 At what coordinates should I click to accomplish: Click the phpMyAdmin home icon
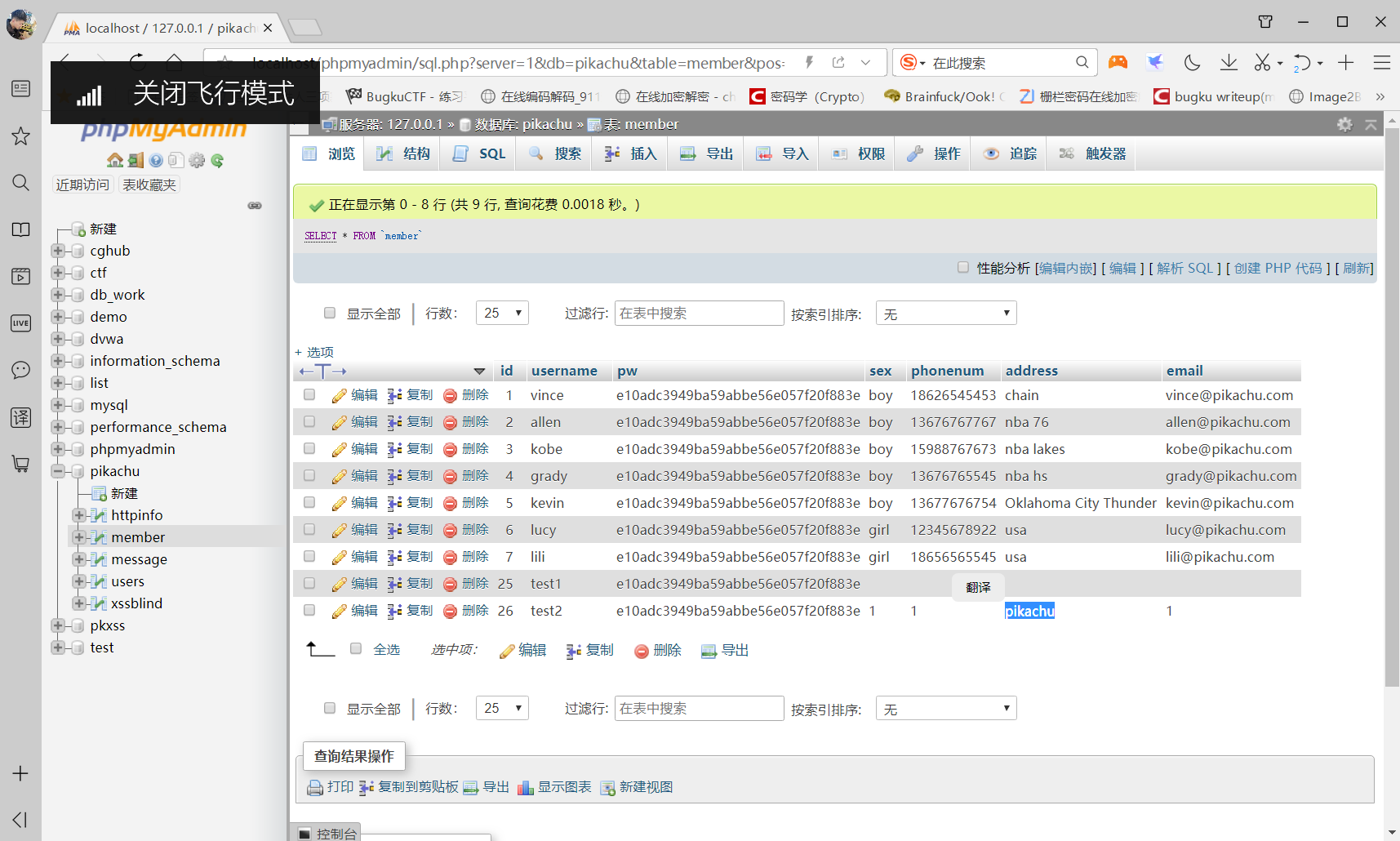coord(115,160)
